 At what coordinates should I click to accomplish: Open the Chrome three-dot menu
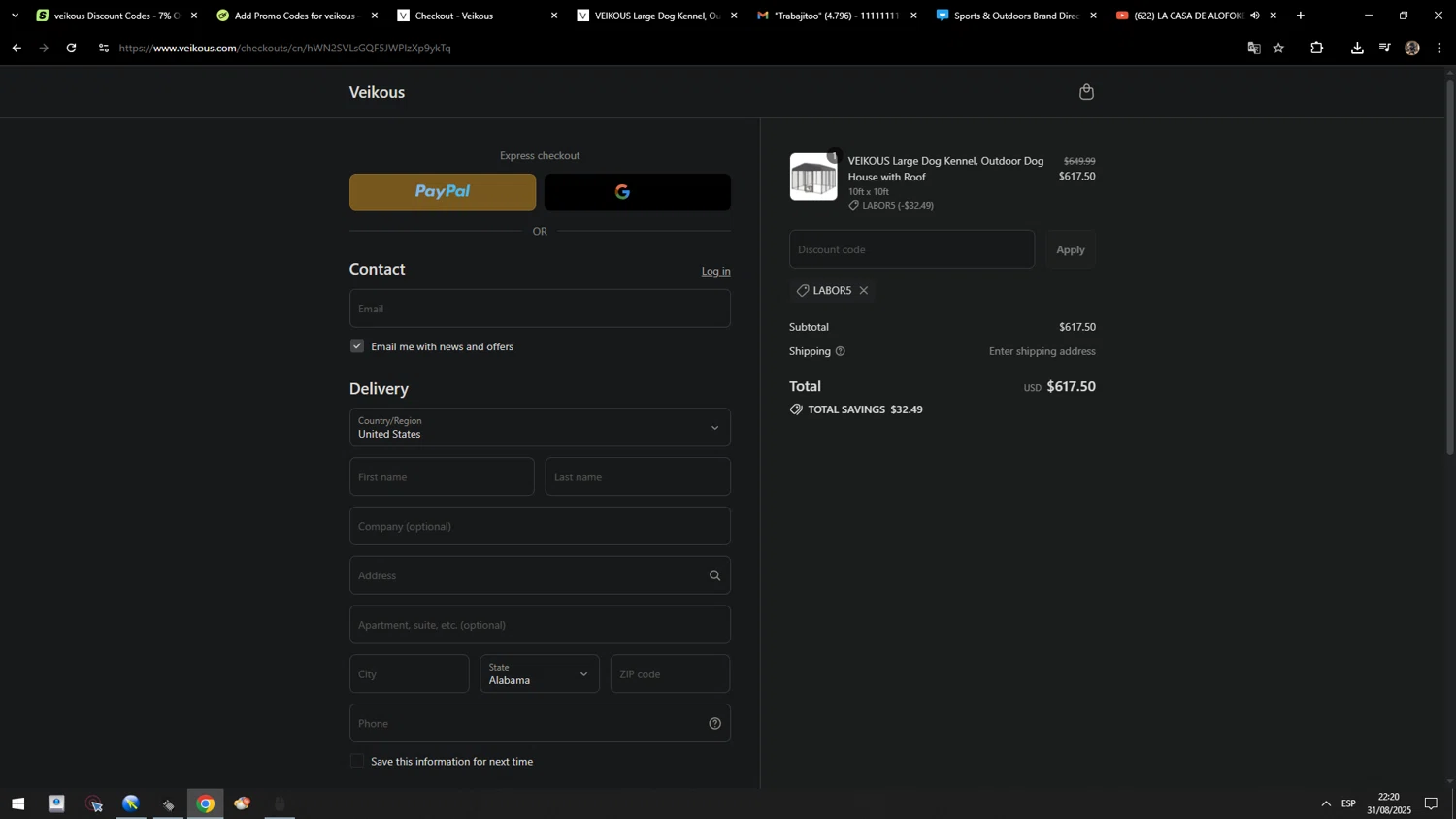click(x=1439, y=48)
